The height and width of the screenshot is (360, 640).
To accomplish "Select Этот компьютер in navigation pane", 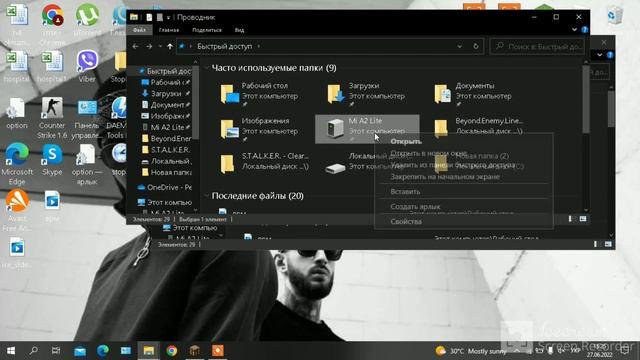I will click(x=164, y=202).
